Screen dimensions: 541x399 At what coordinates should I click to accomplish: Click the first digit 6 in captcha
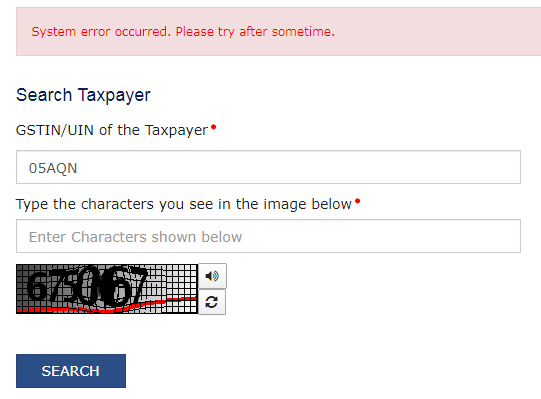coord(37,286)
